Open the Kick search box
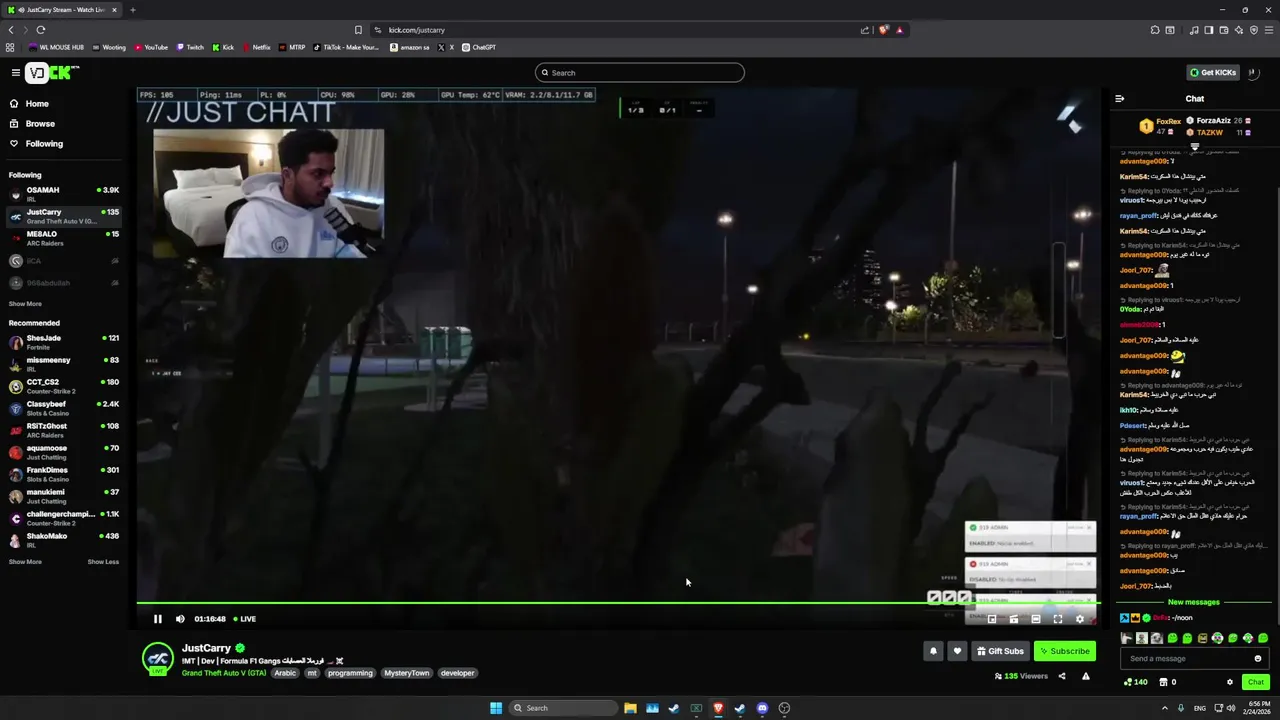1280x720 pixels. point(640,72)
